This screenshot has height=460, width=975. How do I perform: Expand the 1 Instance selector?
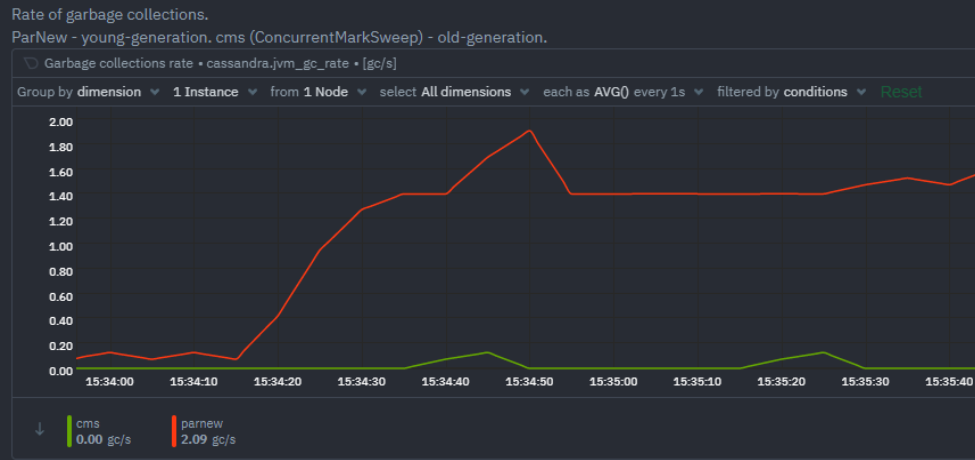point(213,92)
